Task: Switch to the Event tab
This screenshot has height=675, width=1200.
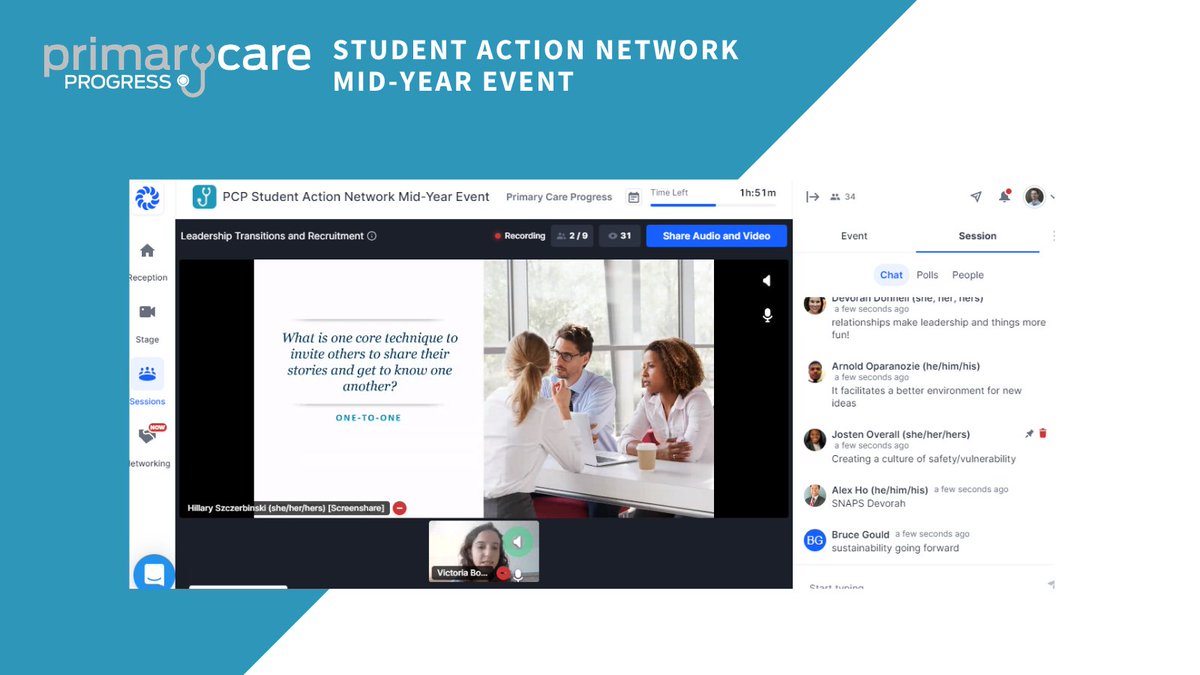Action: coord(854,236)
